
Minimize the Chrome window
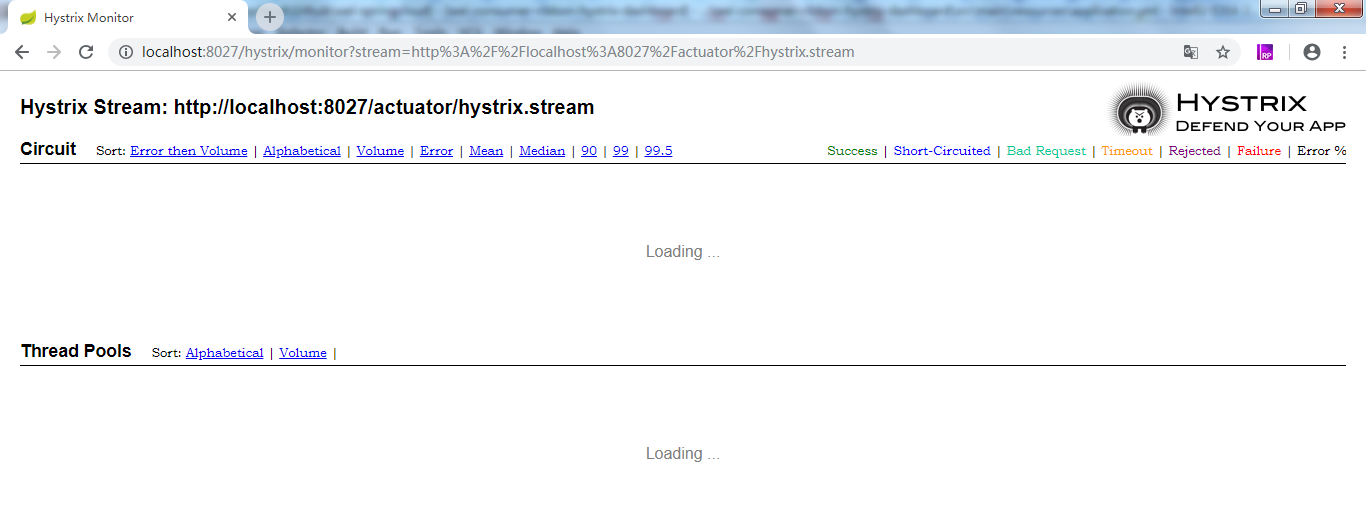pyautogui.click(x=1275, y=9)
